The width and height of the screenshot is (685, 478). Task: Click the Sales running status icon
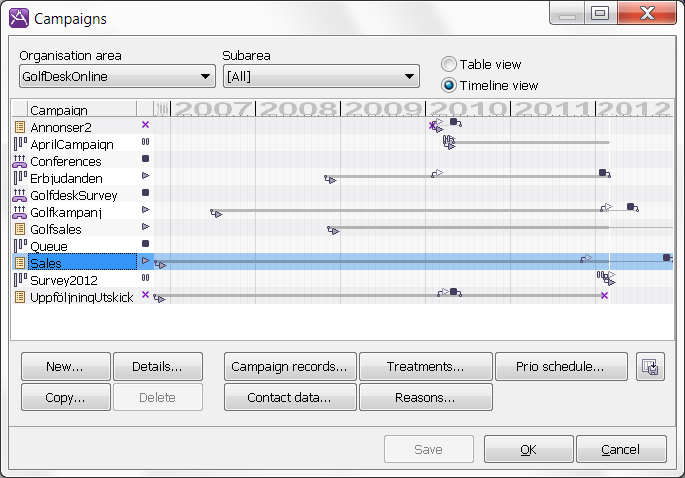[145, 261]
